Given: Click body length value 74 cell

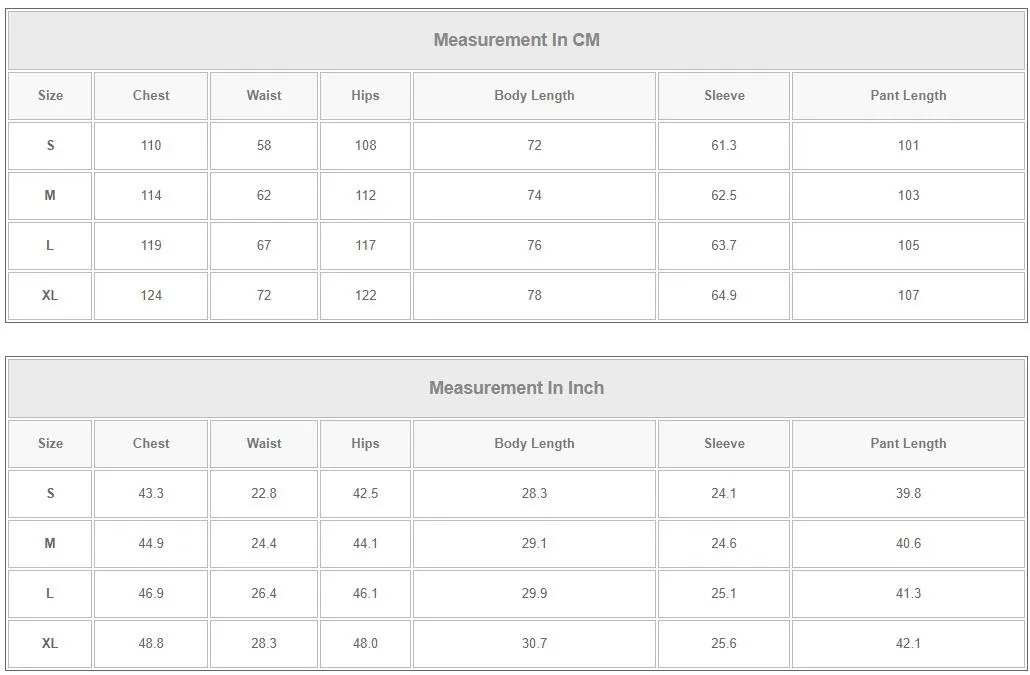Looking at the screenshot, I should coord(534,196).
